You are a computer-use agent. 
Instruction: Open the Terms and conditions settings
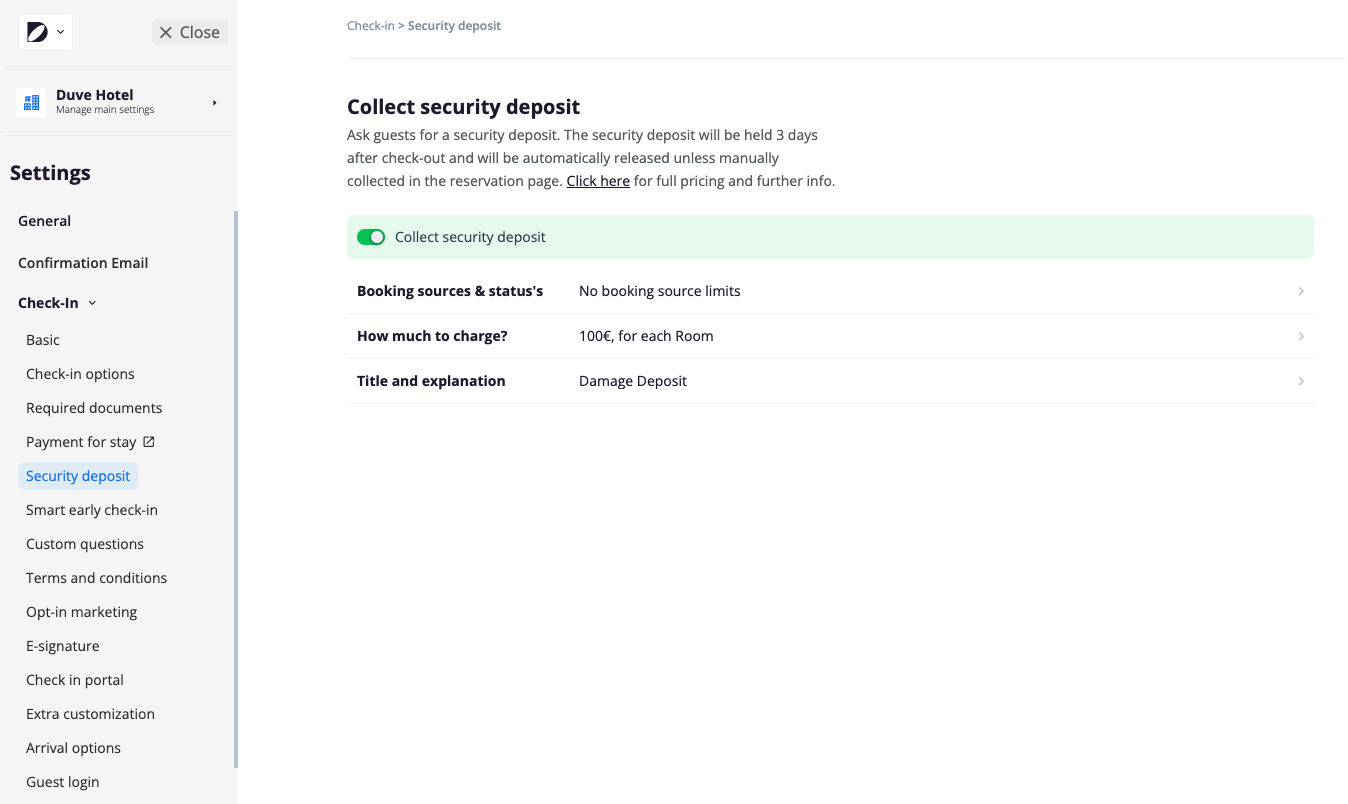pyautogui.click(x=96, y=578)
